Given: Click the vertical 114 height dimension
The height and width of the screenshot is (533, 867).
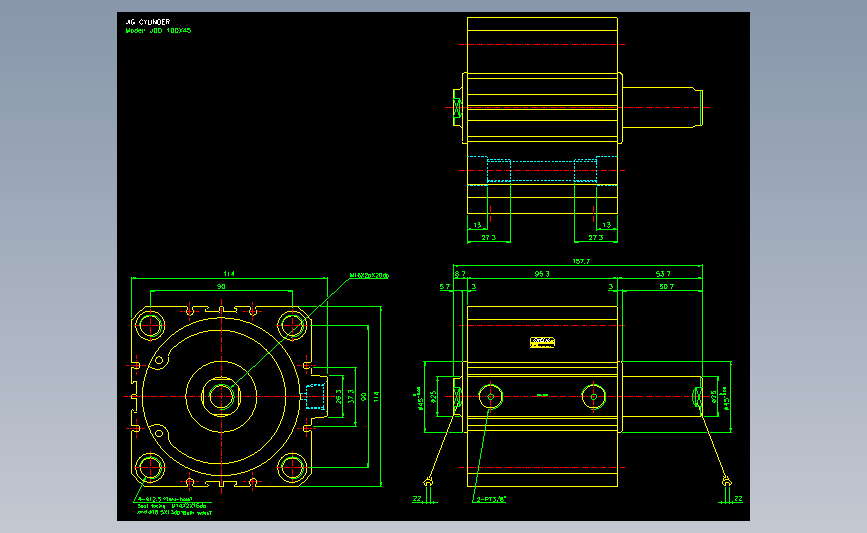Looking at the screenshot, I should coord(377,396).
